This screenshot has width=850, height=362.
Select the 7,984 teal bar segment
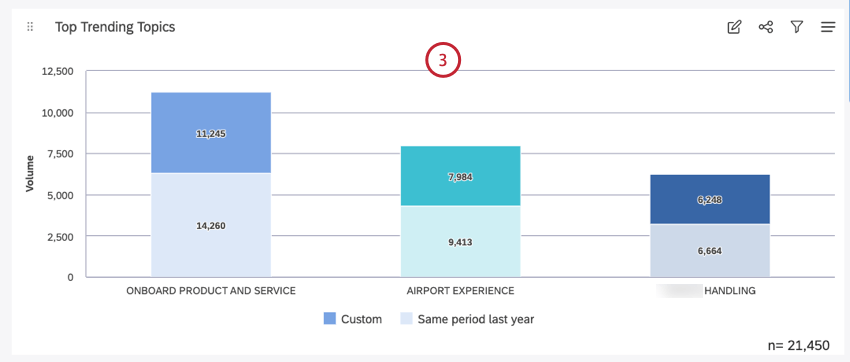point(460,176)
